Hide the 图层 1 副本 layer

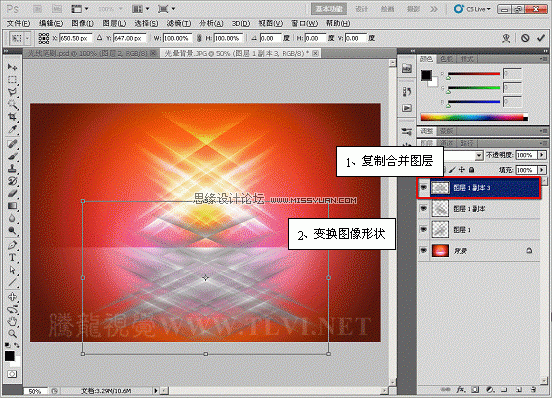(x=424, y=209)
